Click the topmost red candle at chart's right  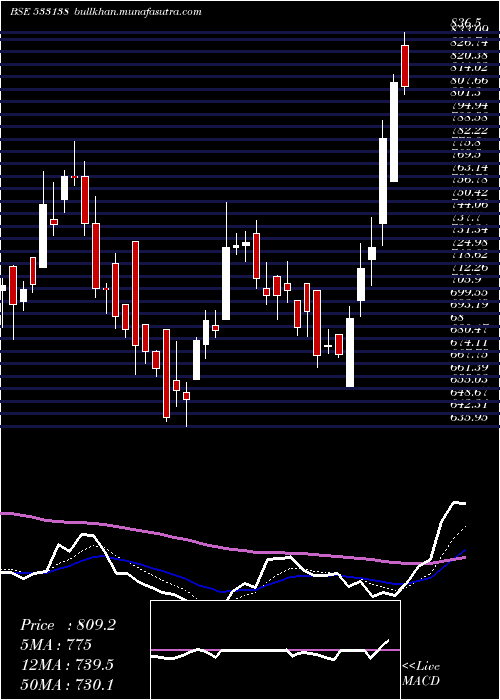click(x=405, y=66)
